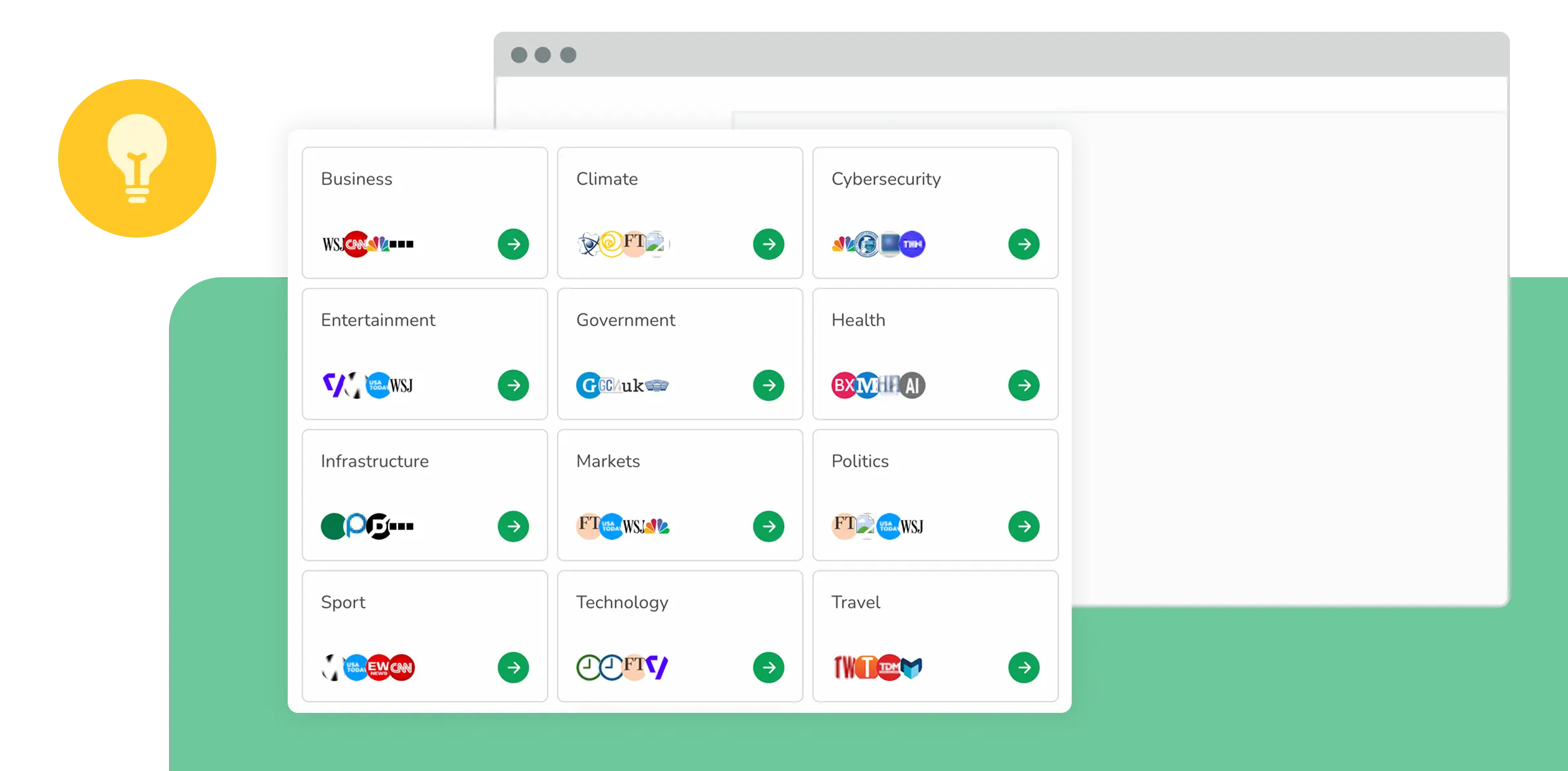This screenshot has width=1568, height=771.
Task: Open the Health category arrow
Action: [1024, 385]
